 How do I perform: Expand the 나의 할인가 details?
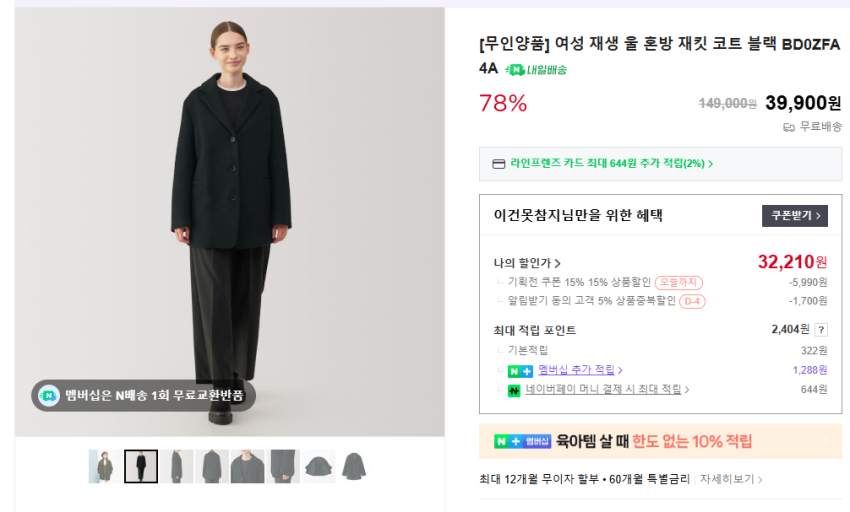pos(527,263)
